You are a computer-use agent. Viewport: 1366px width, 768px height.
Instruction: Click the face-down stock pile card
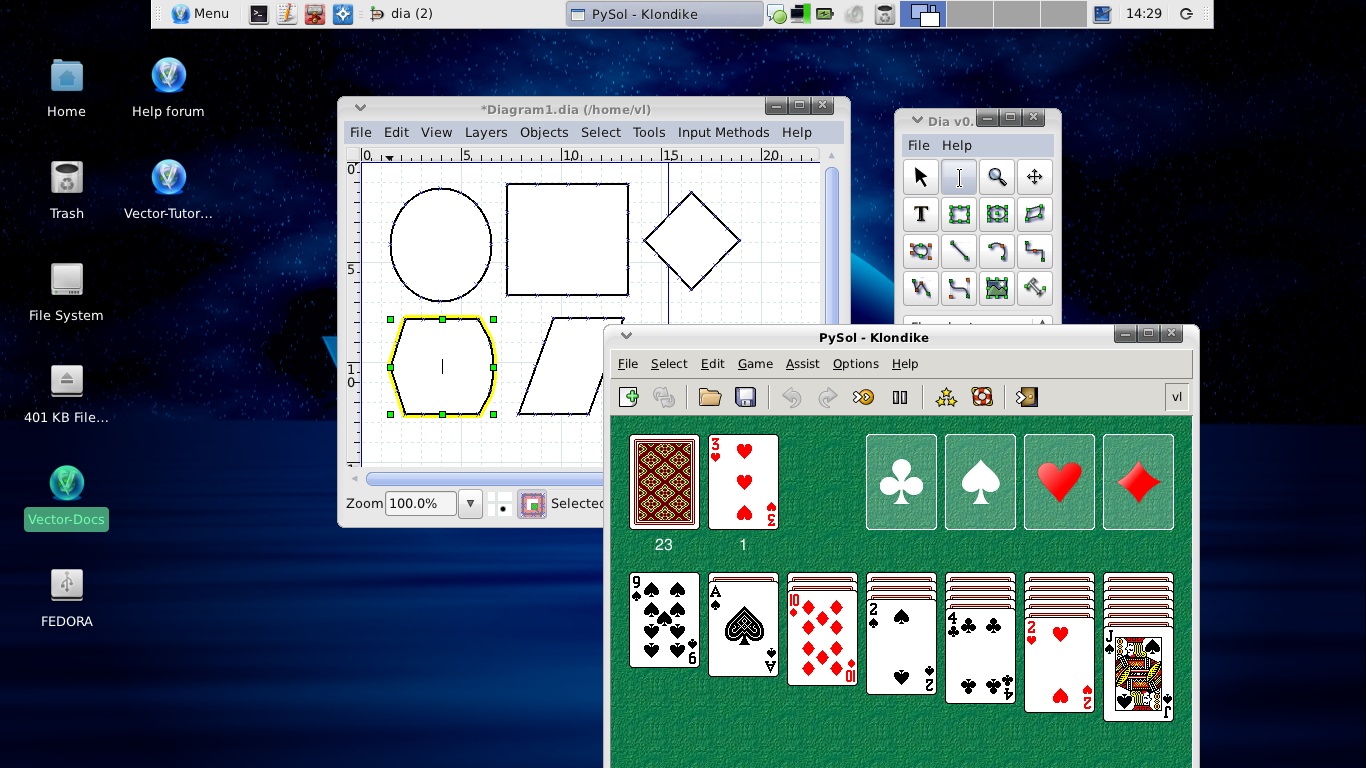[x=664, y=482]
